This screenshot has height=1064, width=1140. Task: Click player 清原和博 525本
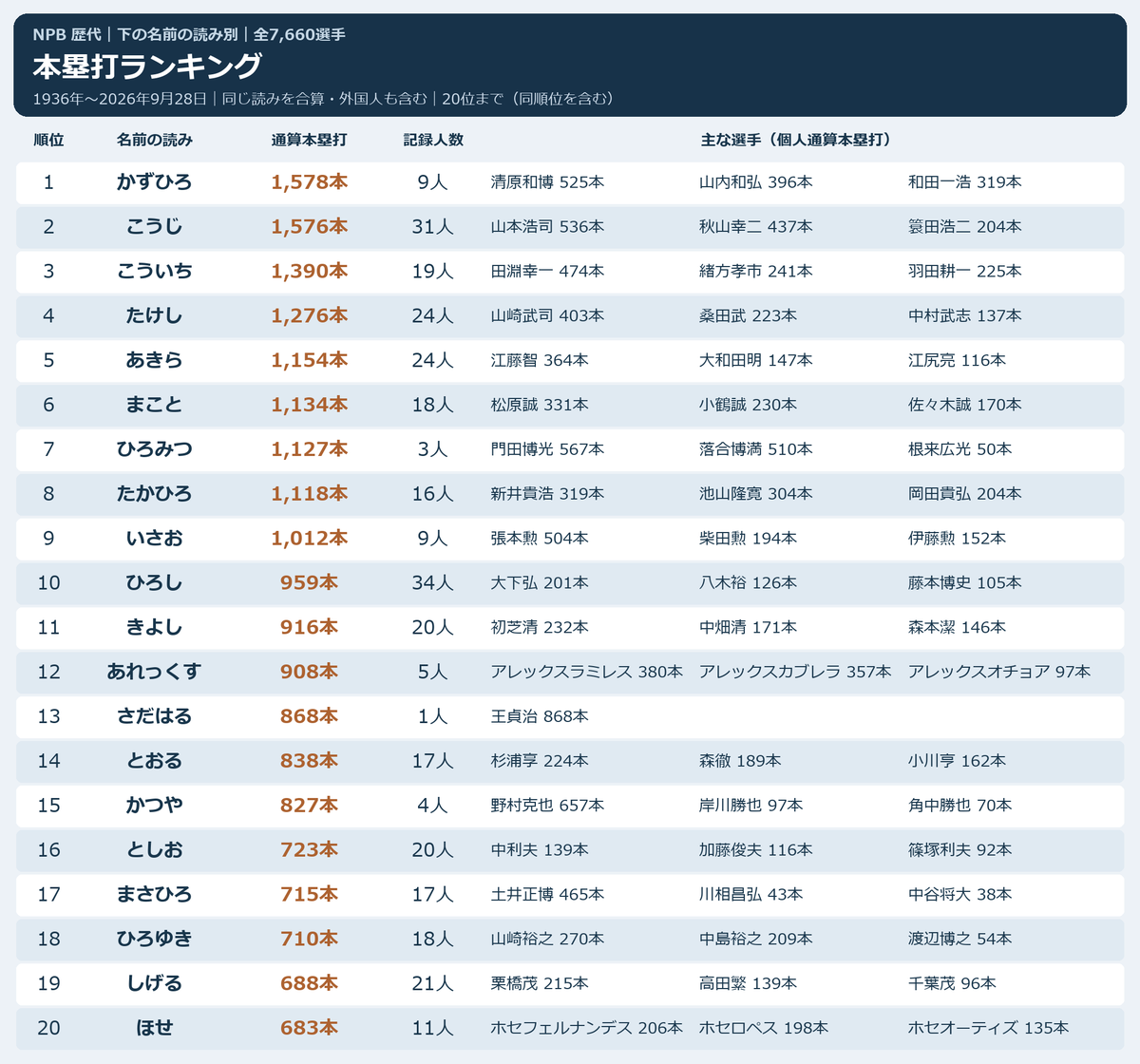pyautogui.click(x=547, y=181)
